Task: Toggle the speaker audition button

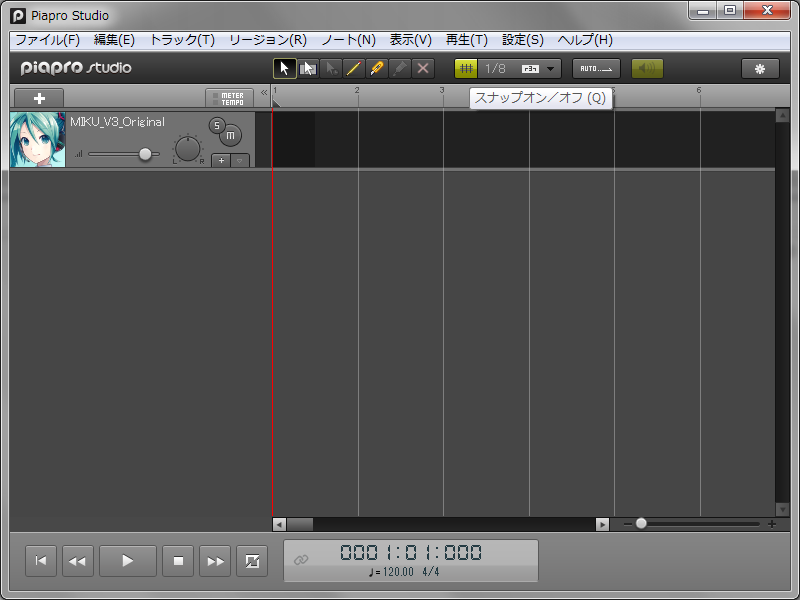Action: [647, 68]
